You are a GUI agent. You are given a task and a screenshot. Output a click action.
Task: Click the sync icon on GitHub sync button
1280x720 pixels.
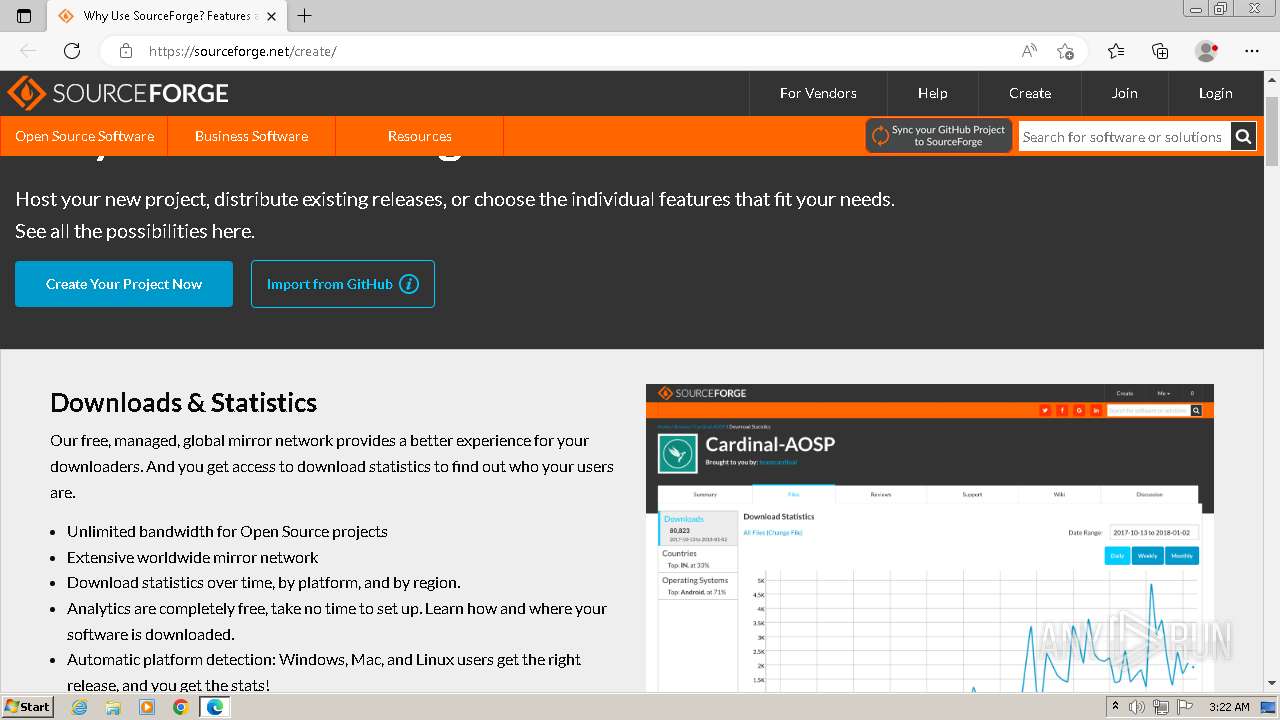point(880,136)
